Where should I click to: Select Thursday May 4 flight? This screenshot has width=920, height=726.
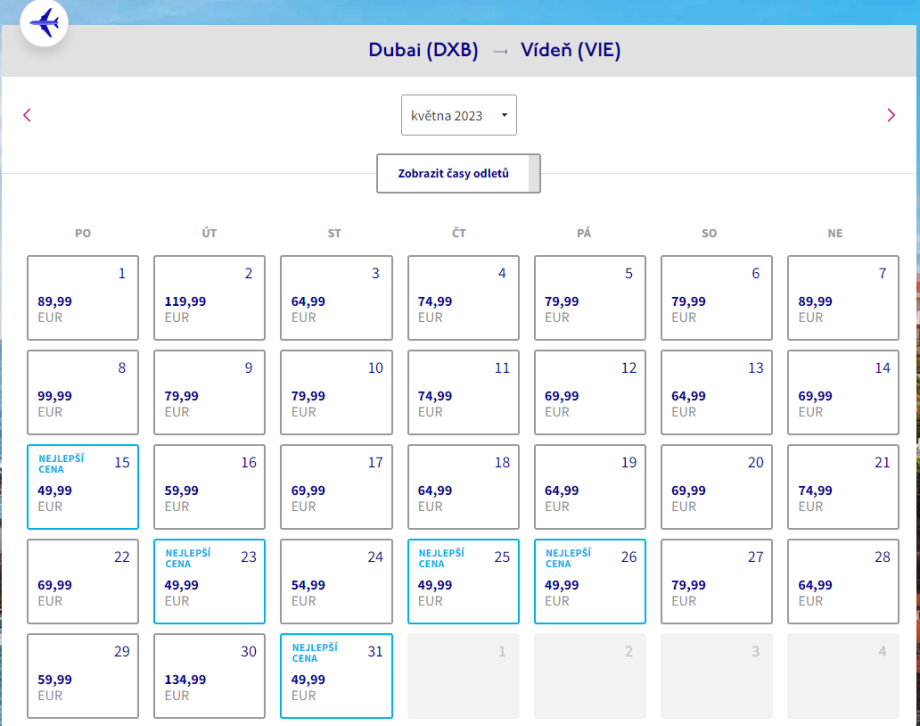[463, 298]
